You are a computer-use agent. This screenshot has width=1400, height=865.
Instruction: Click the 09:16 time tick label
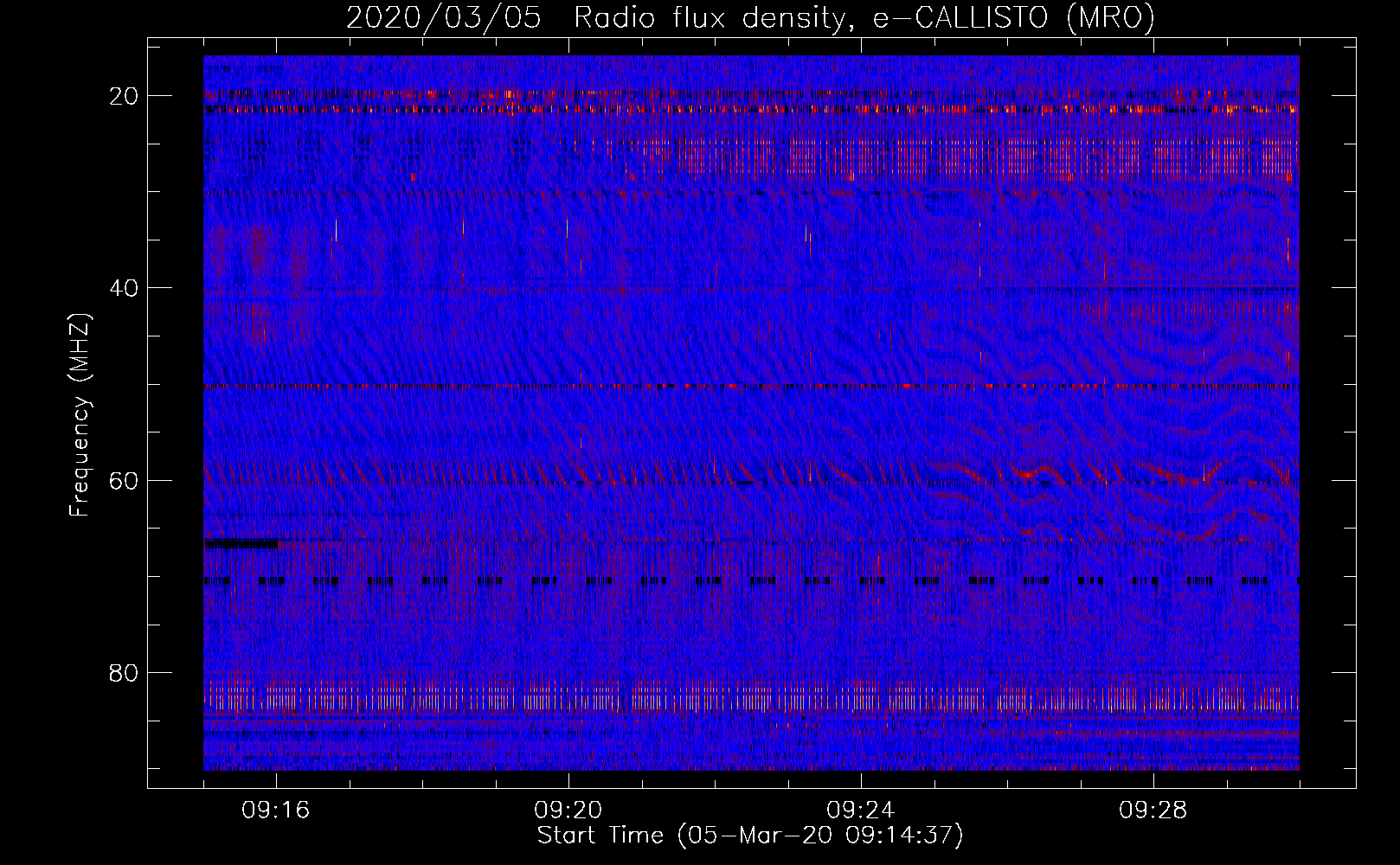tap(276, 811)
